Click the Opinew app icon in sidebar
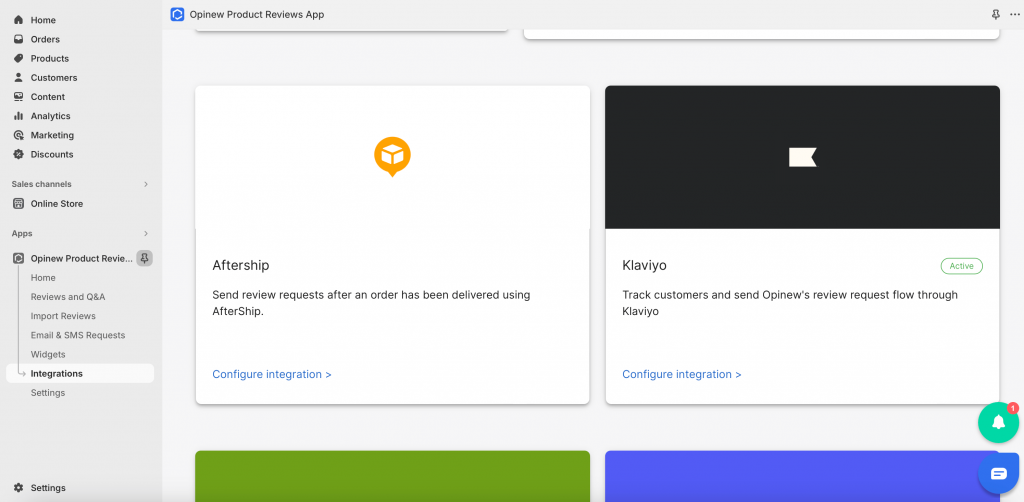 point(18,259)
